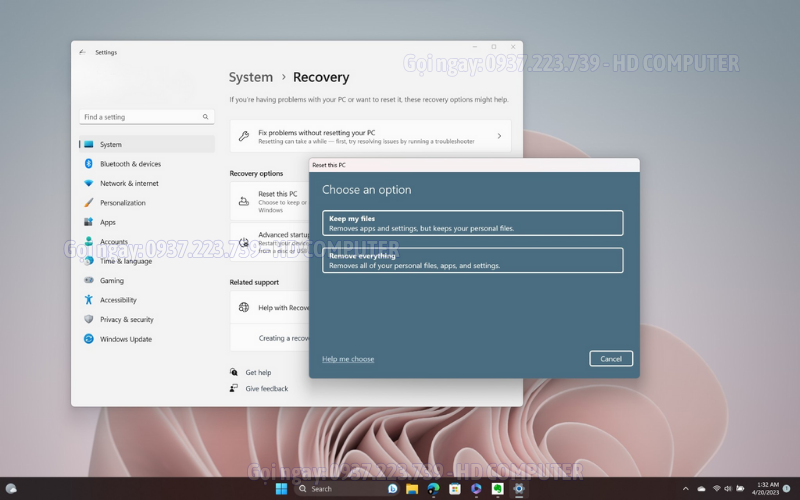Go to Network & internet settings
The width and height of the screenshot is (800, 500).
click(x=129, y=183)
